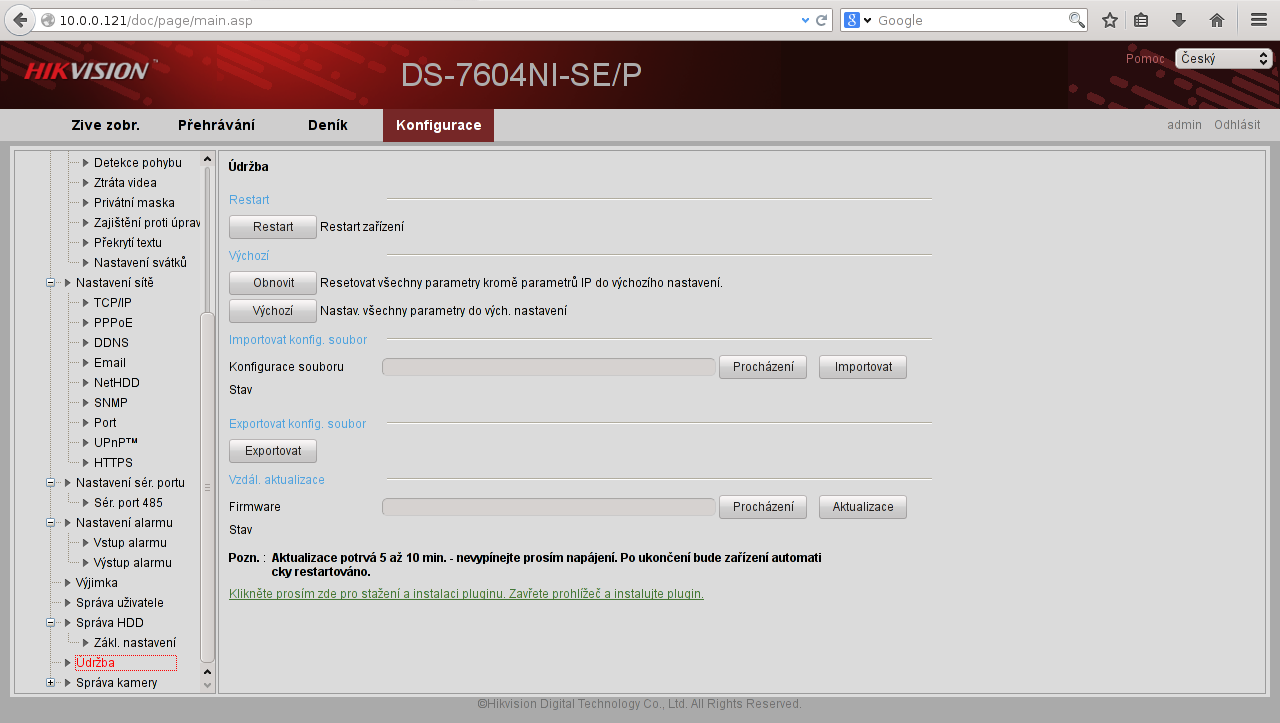Switch to the Přehrávání tab
Screen dimensions: 1280x723
pos(216,125)
